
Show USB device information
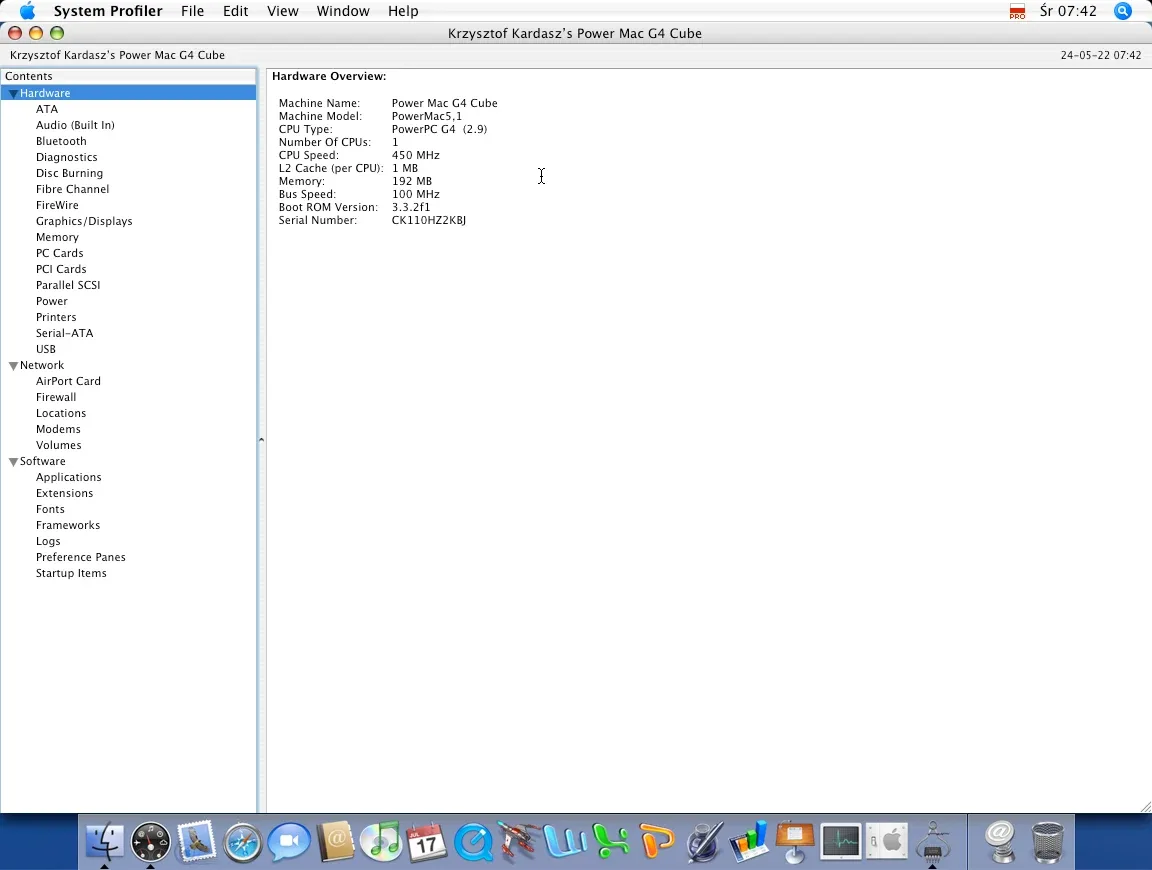[46, 349]
